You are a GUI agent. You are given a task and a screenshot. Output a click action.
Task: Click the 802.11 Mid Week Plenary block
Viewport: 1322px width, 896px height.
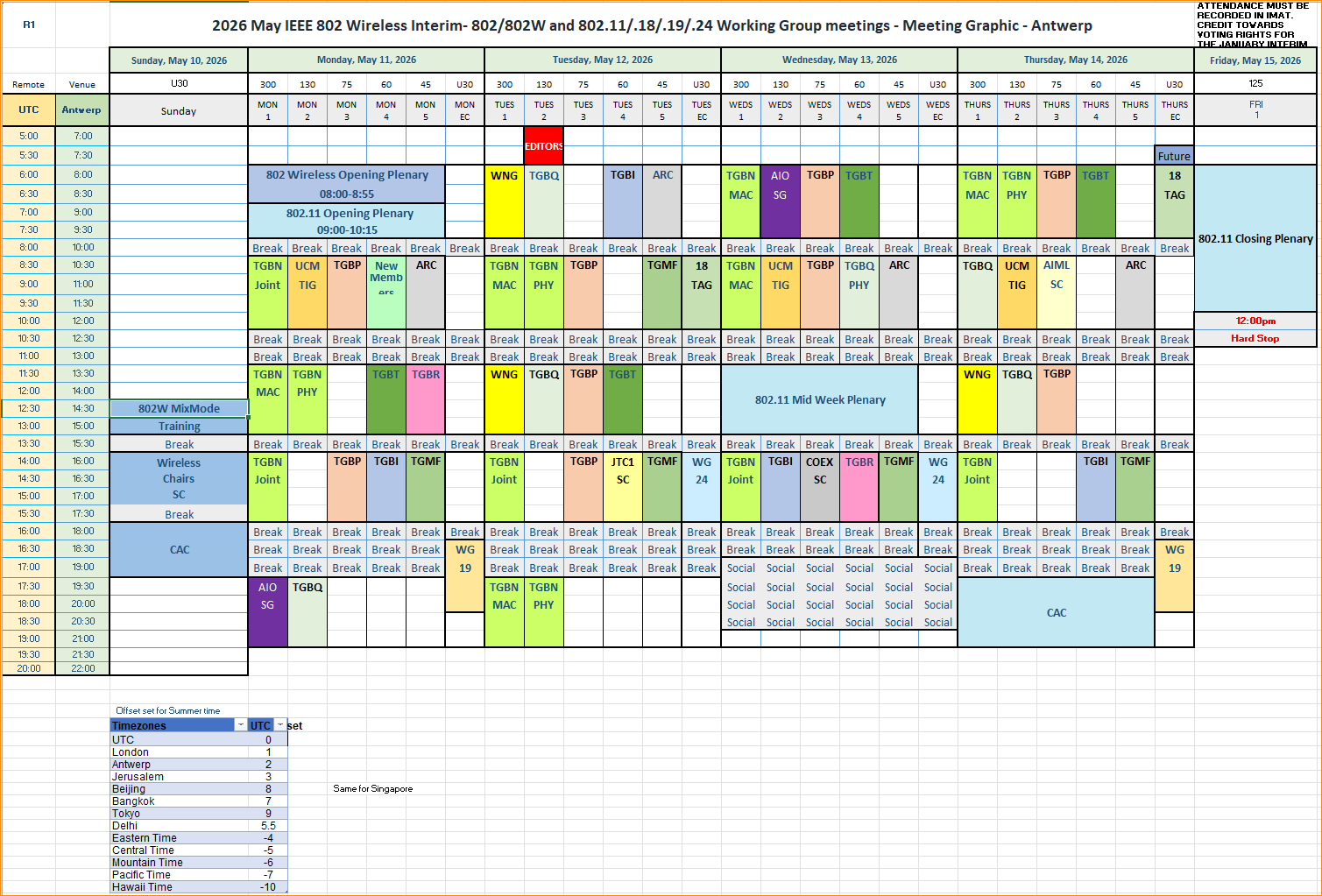(819, 400)
